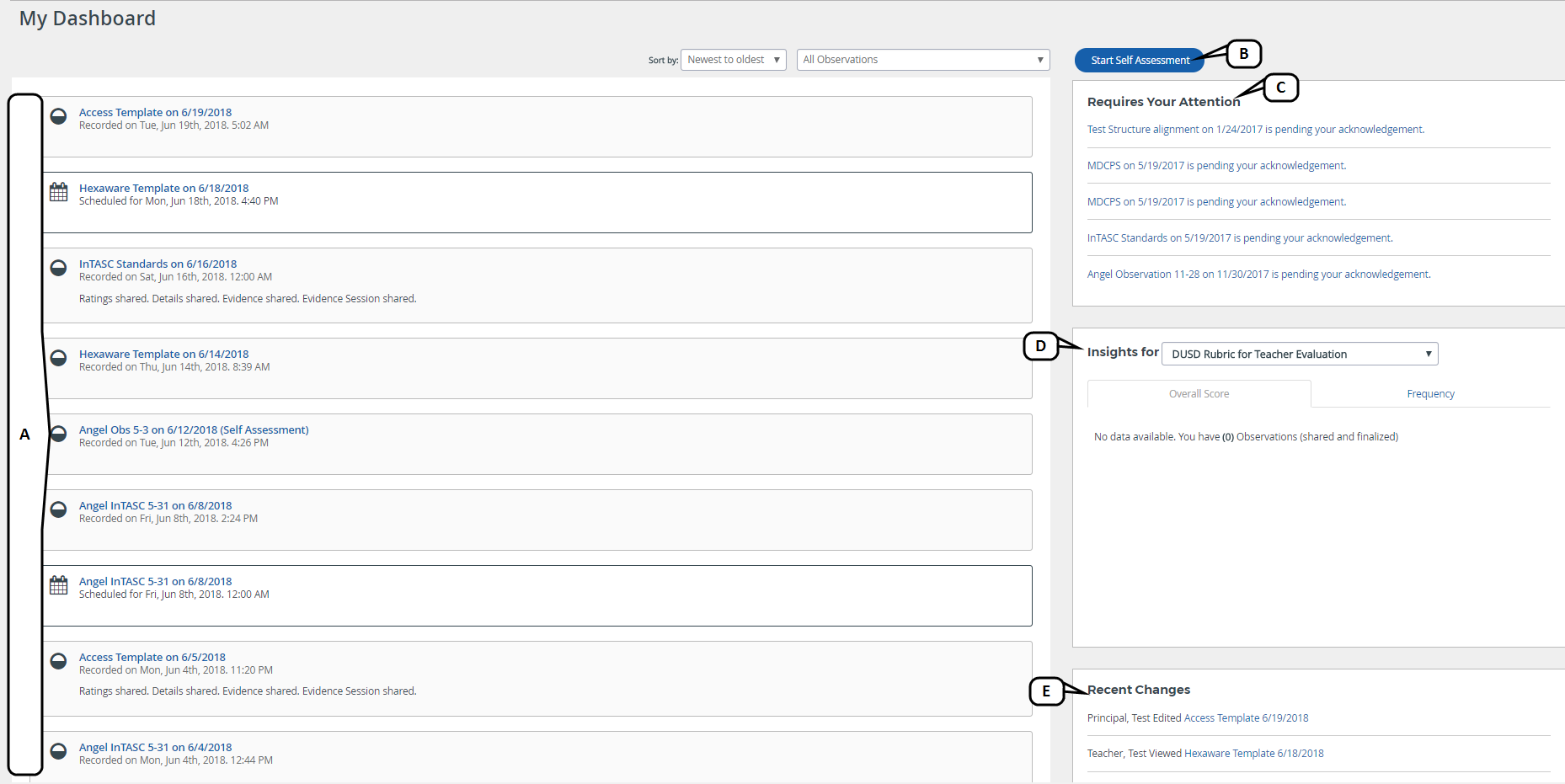Click calendar icon beside Hexaware Template 6/18/2018

pos(58,192)
